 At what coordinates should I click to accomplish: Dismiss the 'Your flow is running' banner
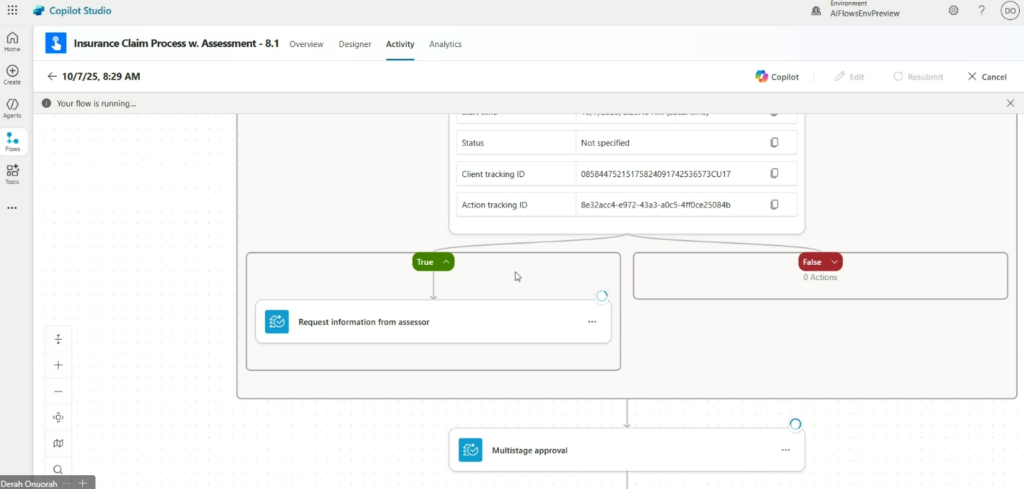1009,103
